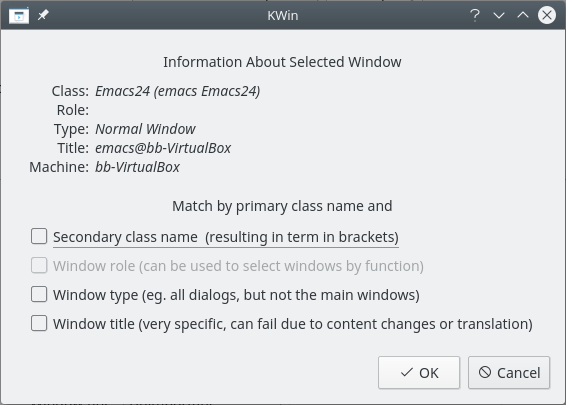This screenshot has width=566, height=405.
Task: Click the KWin title text in title bar
Action: coord(283,16)
